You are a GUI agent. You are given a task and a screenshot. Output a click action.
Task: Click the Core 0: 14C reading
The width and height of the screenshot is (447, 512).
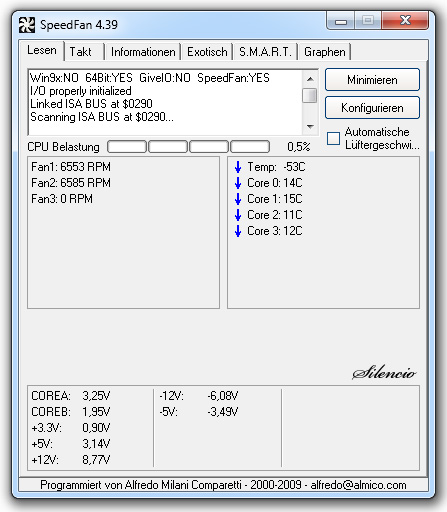275,183
